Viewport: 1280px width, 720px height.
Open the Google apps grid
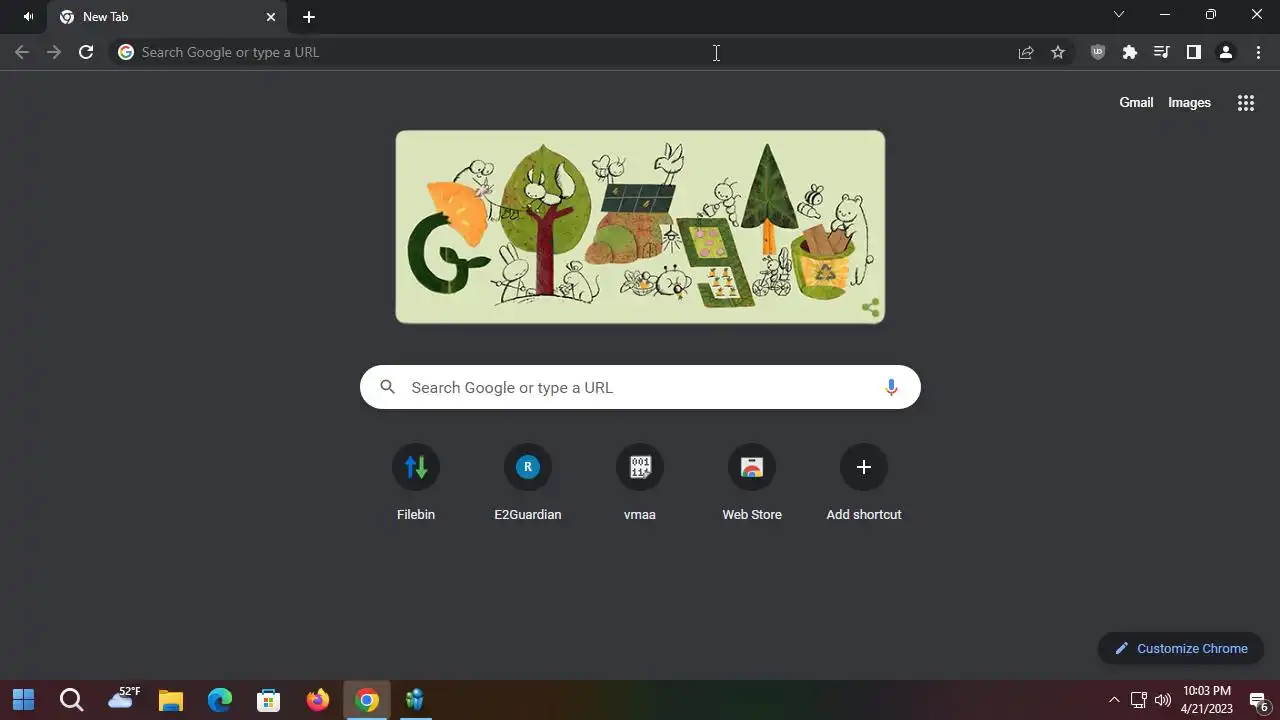[x=1246, y=102]
